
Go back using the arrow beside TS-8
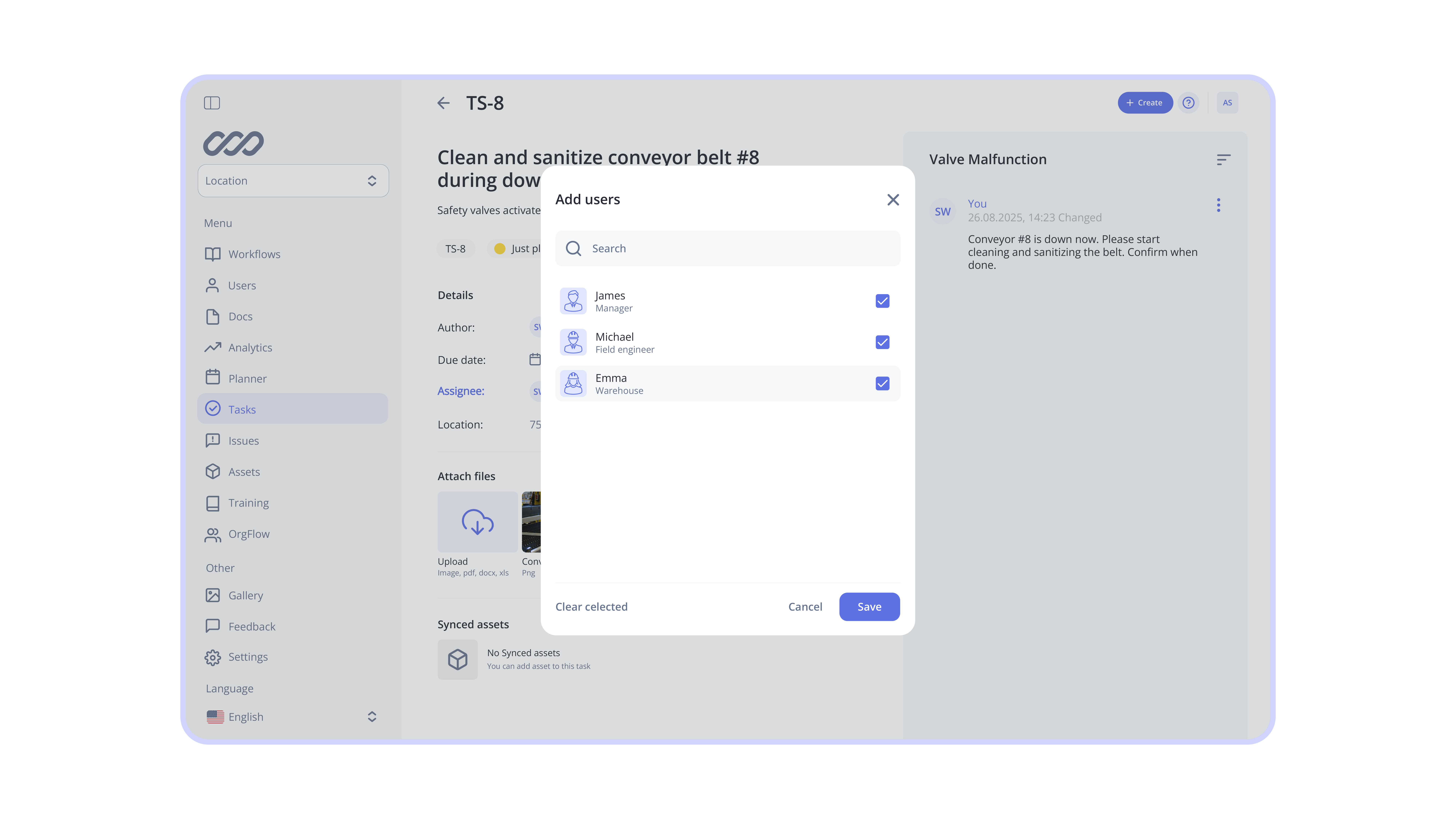pyautogui.click(x=444, y=103)
